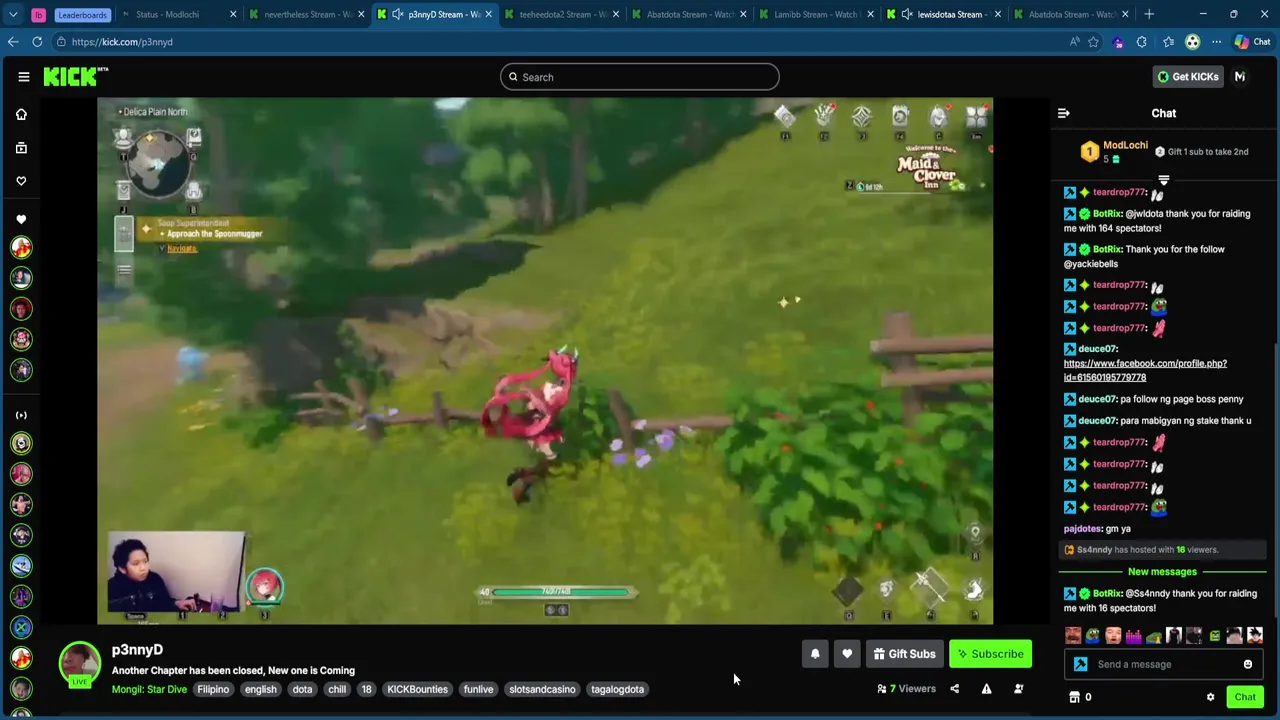This screenshot has width=1280, height=720.
Task: Click the Kick search box
Action: pos(640,77)
